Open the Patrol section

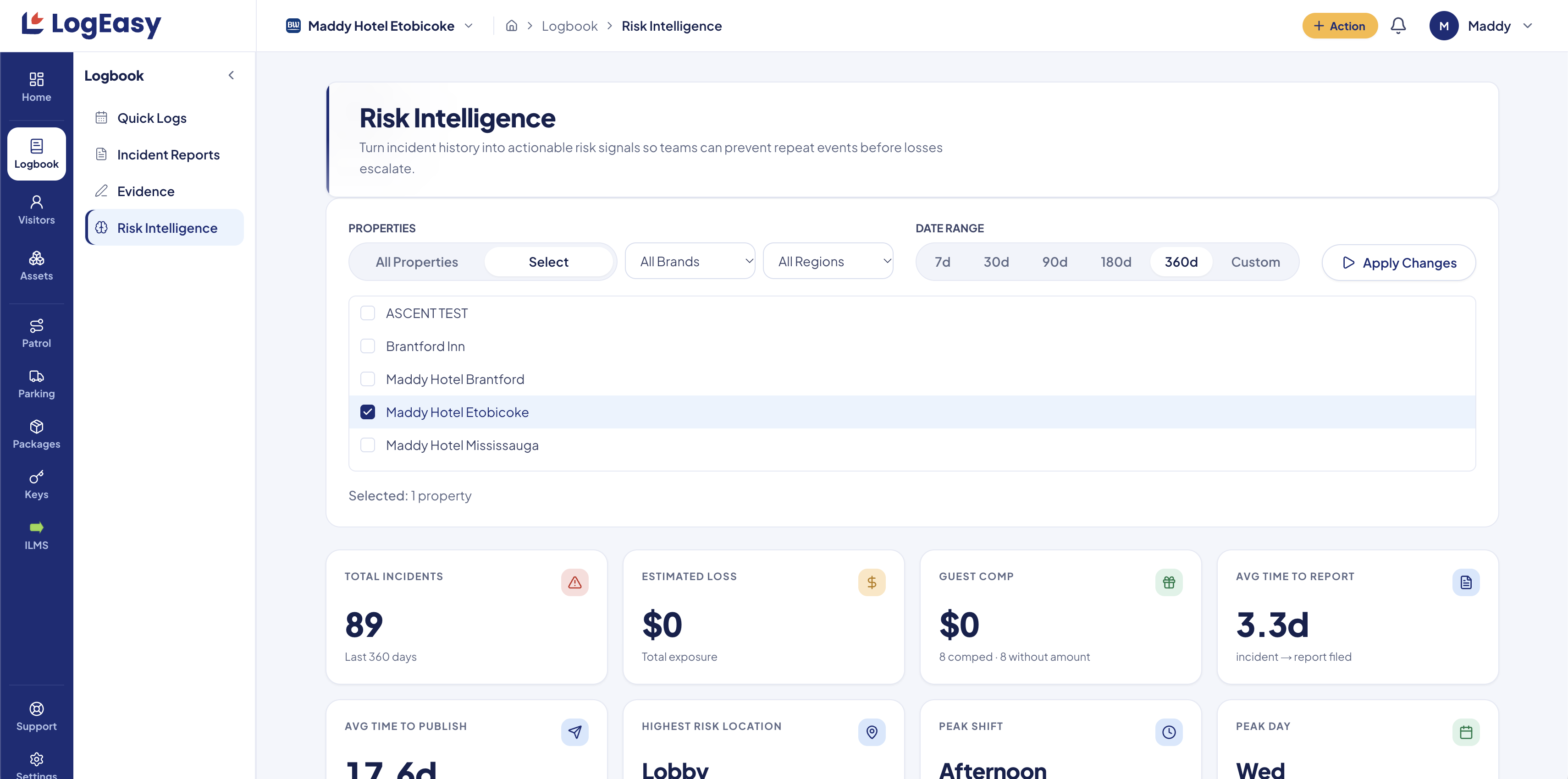pos(37,334)
